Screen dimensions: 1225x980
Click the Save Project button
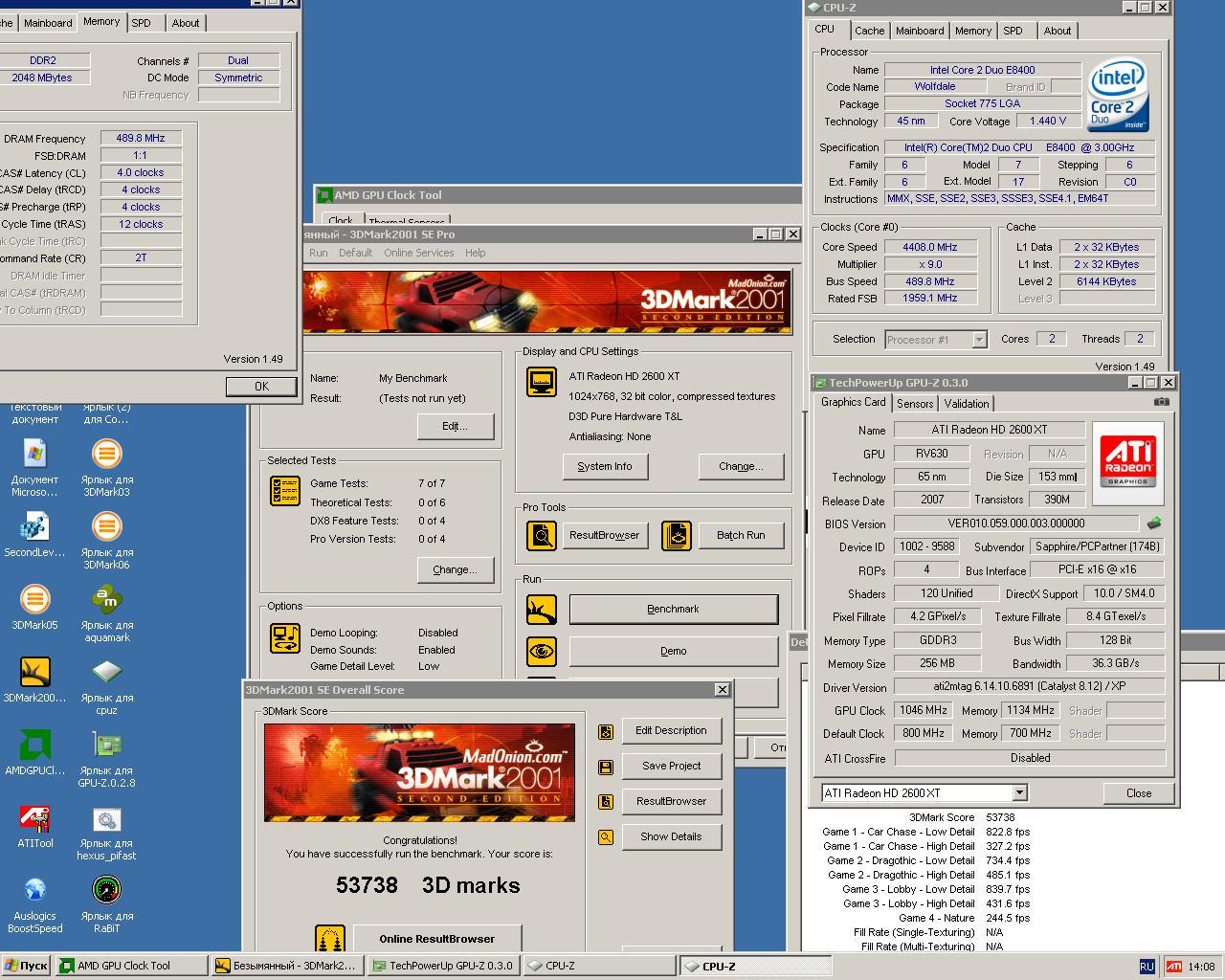(x=671, y=766)
